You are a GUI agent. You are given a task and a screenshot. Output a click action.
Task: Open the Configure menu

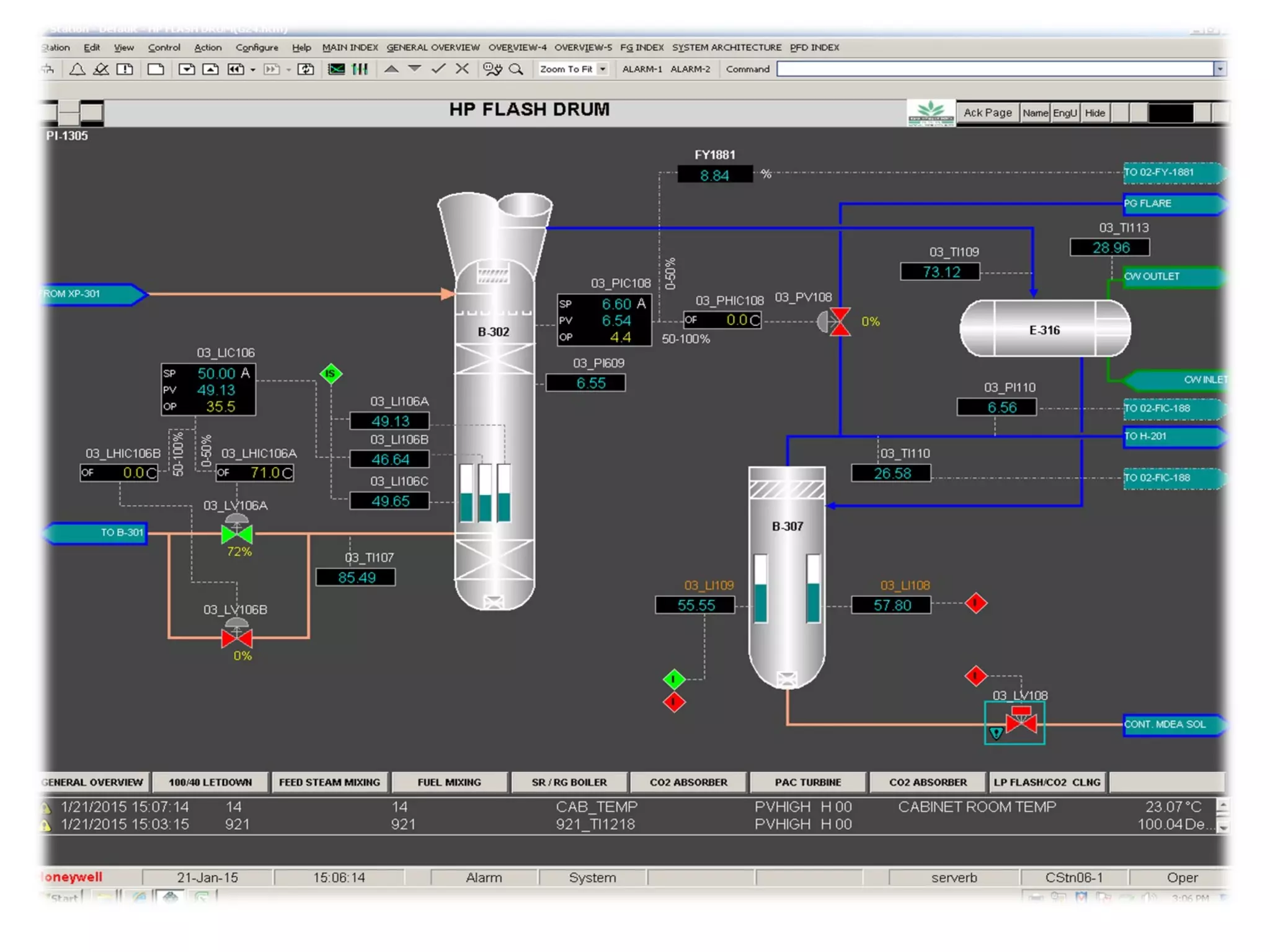tap(257, 47)
